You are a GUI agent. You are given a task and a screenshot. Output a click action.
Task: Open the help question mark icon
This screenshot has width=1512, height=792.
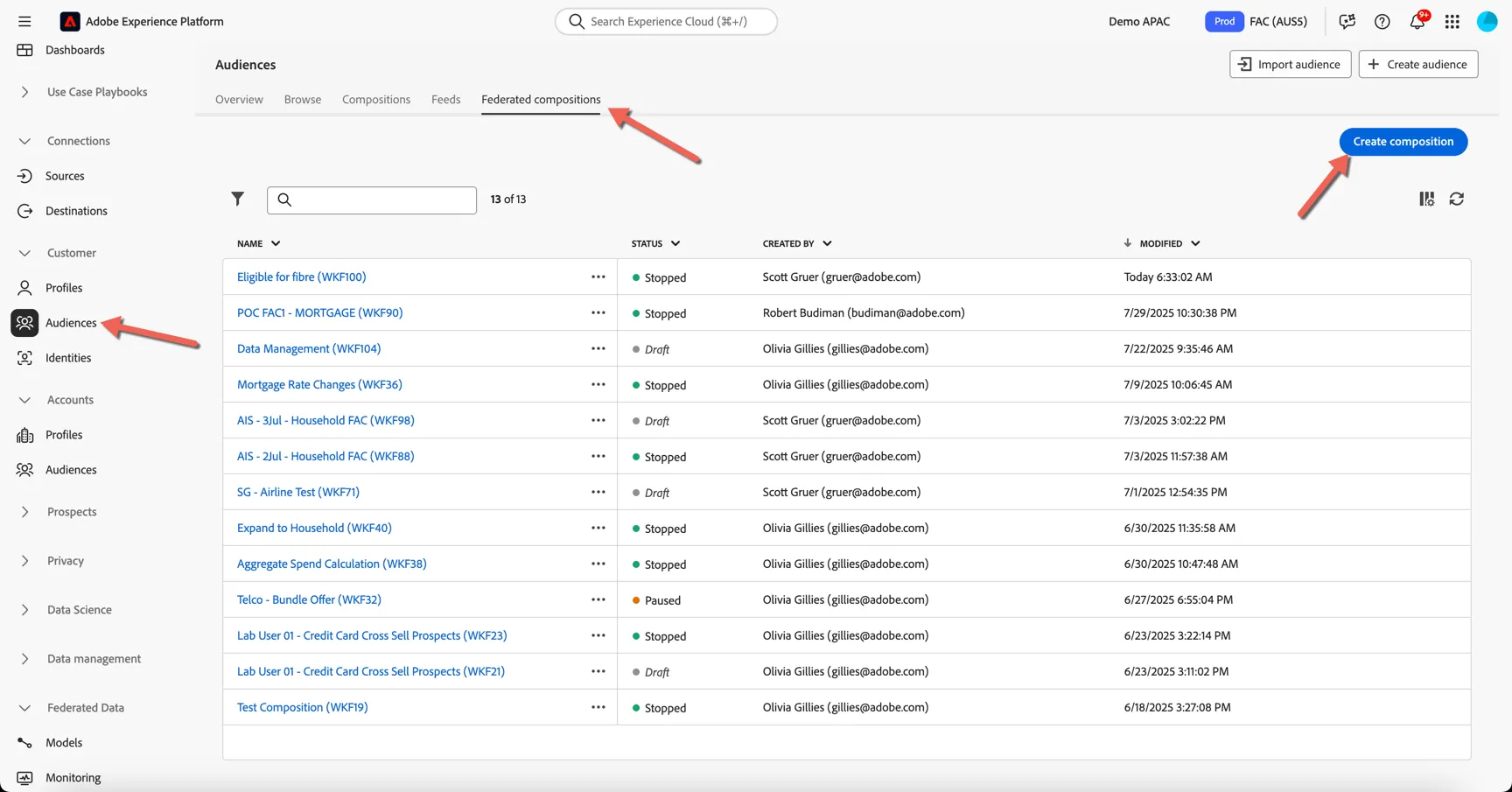click(1382, 21)
